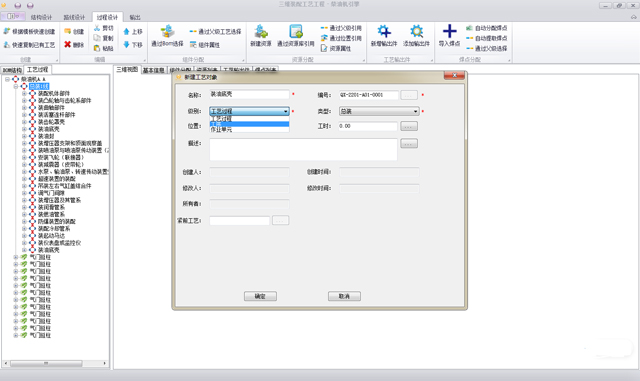Click the browse button beside 编号
Viewport: 640px width, 381px height.
pyautogui.click(x=409, y=95)
